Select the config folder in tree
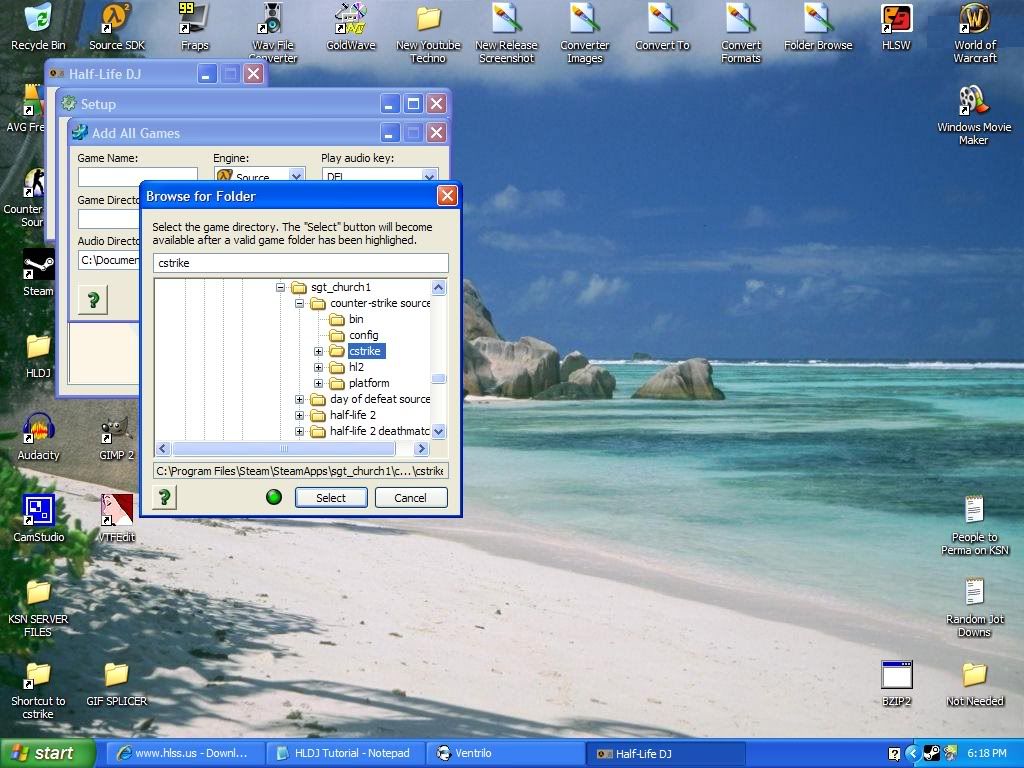This screenshot has height=768, width=1024. [x=363, y=335]
